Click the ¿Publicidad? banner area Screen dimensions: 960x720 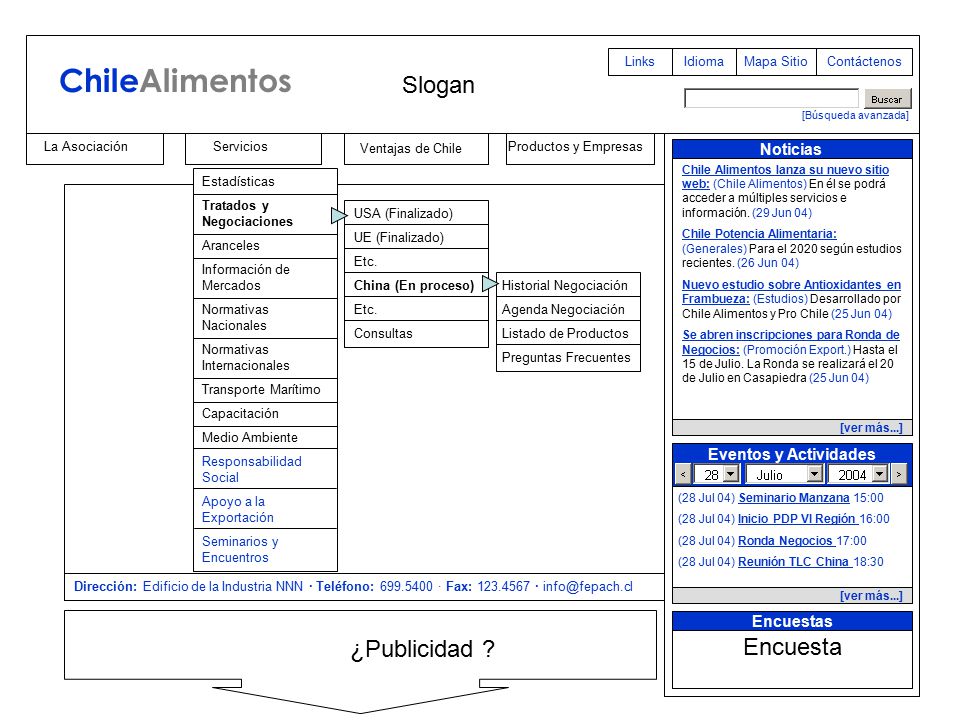(x=360, y=645)
